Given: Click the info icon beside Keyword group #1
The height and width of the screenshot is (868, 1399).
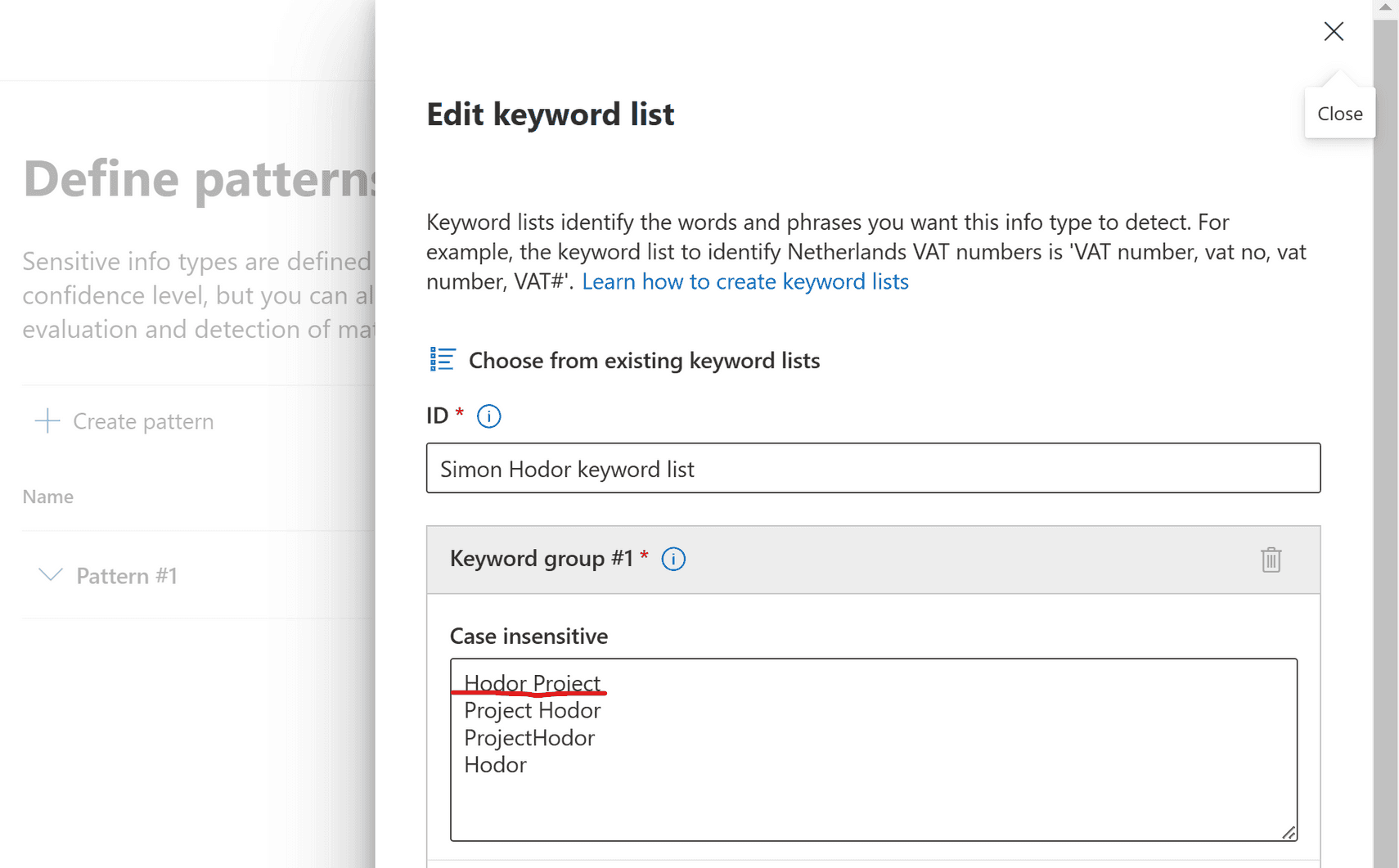Looking at the screenshot, I should point(673,559).
